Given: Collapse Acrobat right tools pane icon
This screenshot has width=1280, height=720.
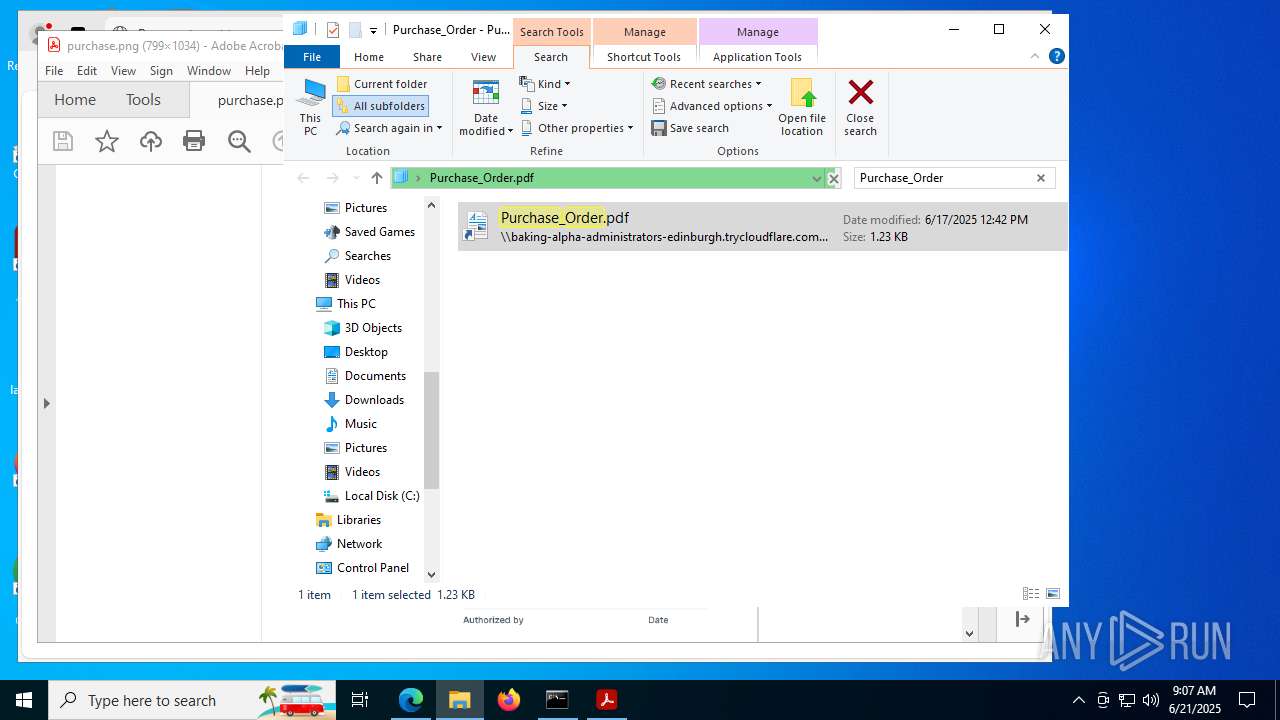Looking at the screenshot, I should (x=1022, y=620).
